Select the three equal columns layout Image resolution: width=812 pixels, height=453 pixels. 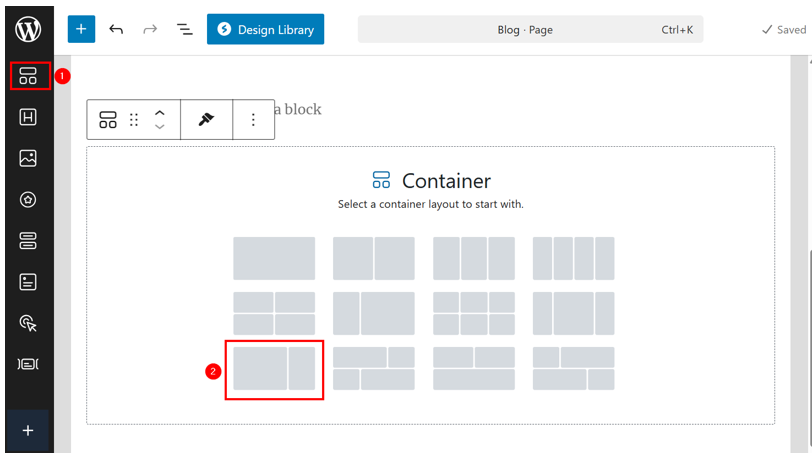click(474, 258)
